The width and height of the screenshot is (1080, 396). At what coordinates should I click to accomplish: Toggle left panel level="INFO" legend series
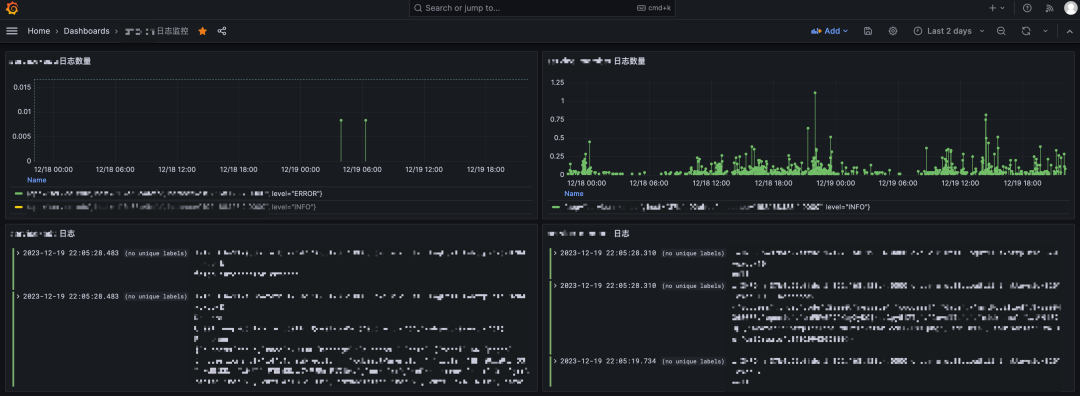pos(172,207)
